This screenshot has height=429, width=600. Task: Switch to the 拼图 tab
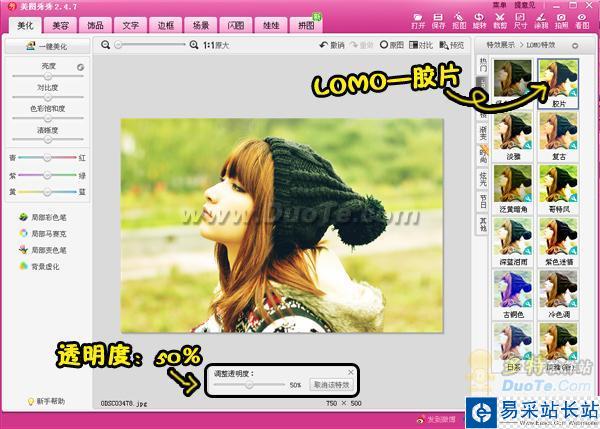coord(306,26)
